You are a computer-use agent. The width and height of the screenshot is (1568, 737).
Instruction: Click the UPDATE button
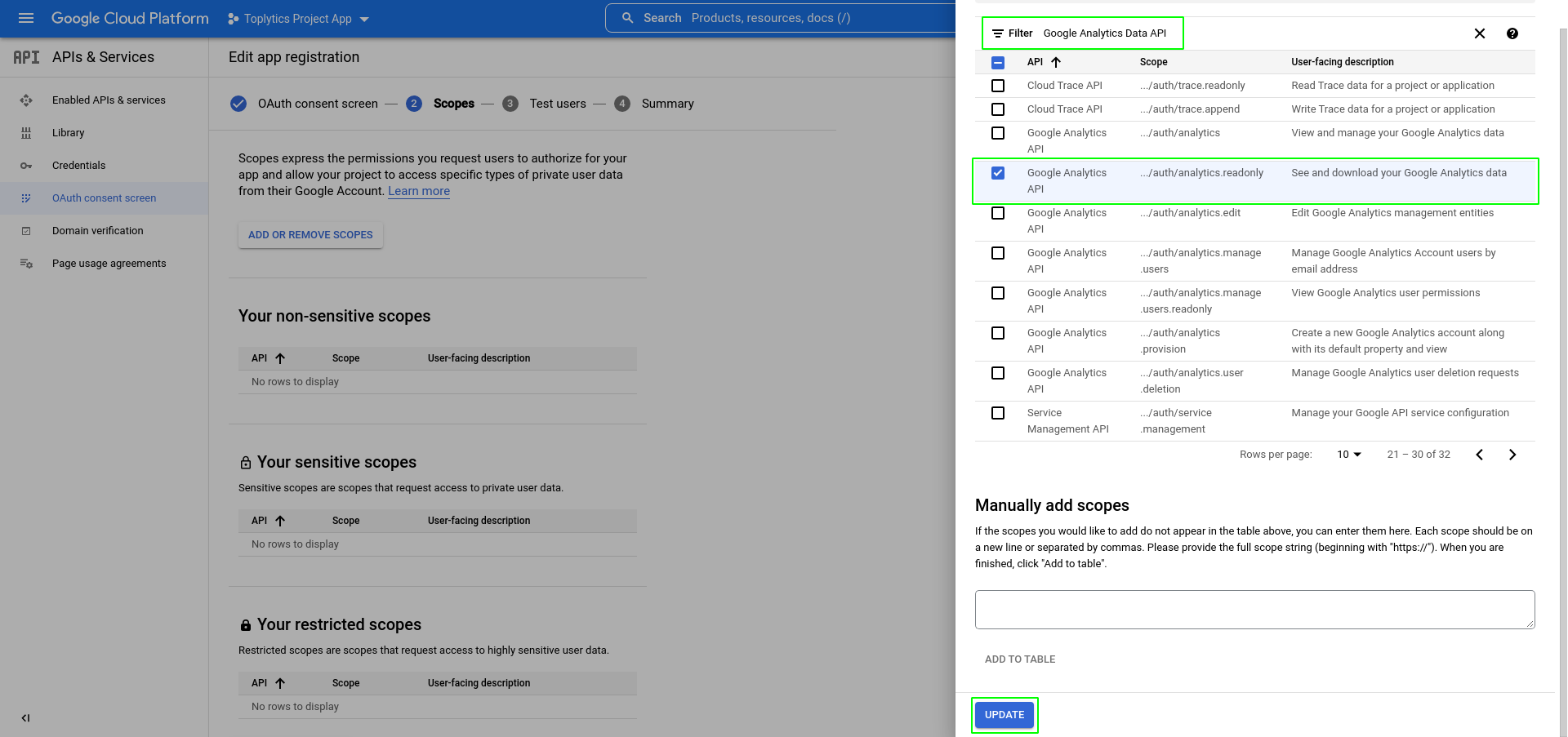1004,715
